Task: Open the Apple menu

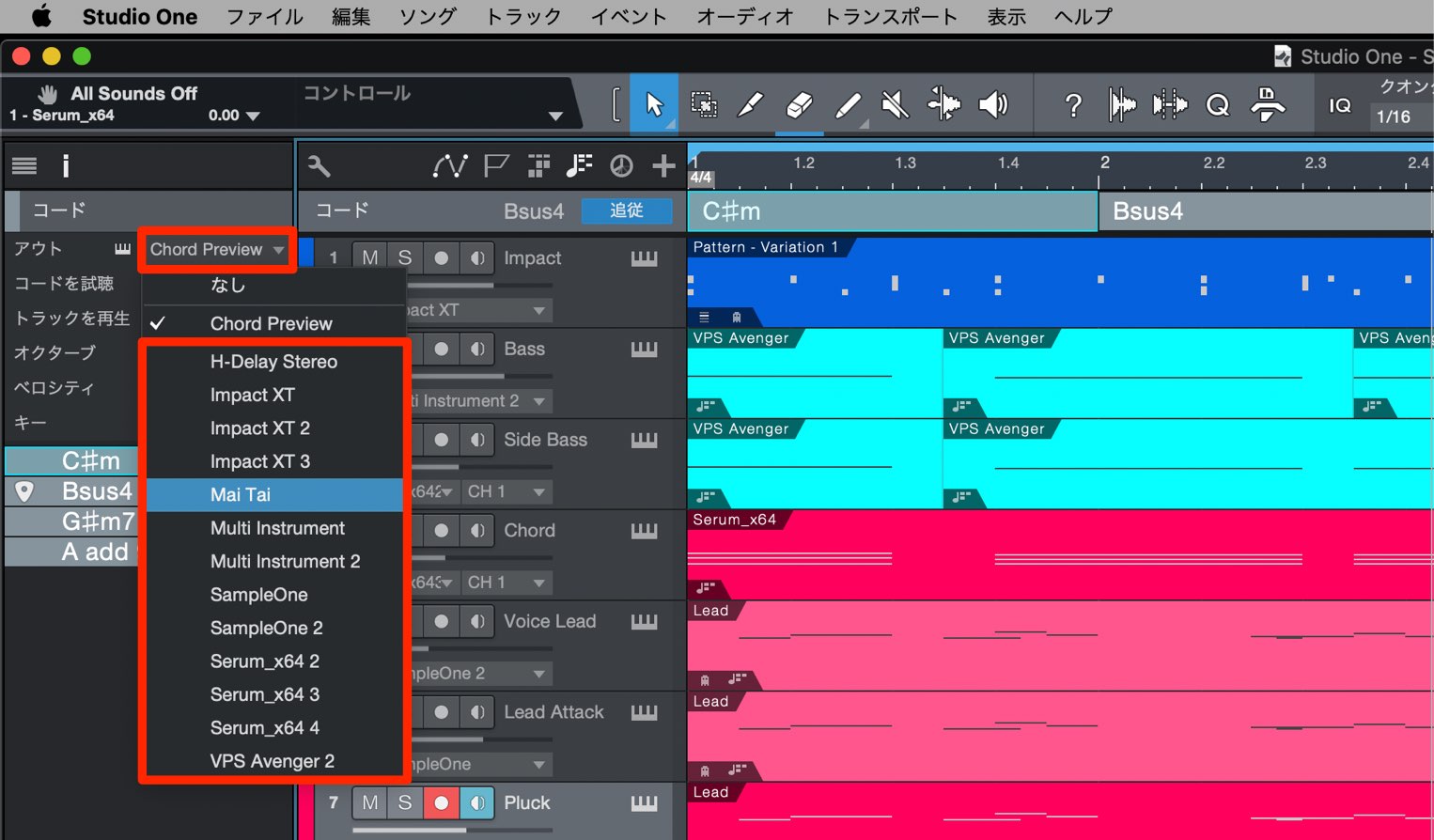Action: pyautogui.click(x=41, y=16)
